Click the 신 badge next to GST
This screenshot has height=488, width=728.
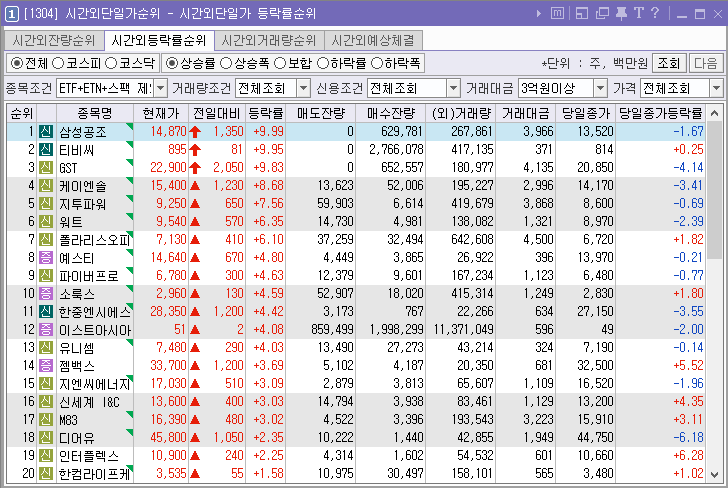(46, 168)
